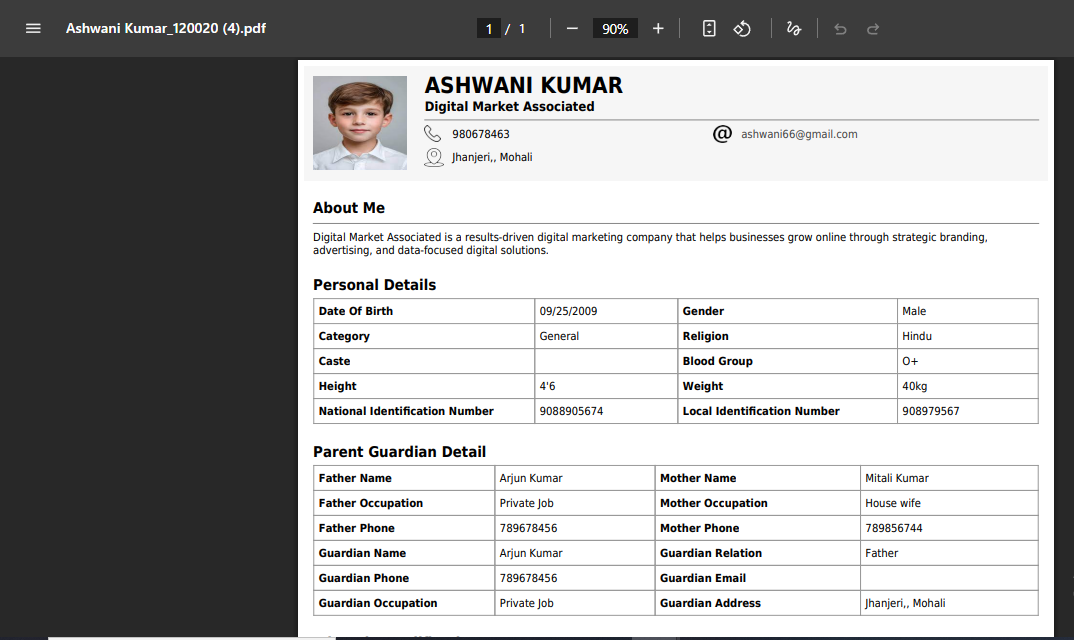Click the location pin icon near Jhanjeri
This screenshot has height=640, width=1074.
point(433,157)
